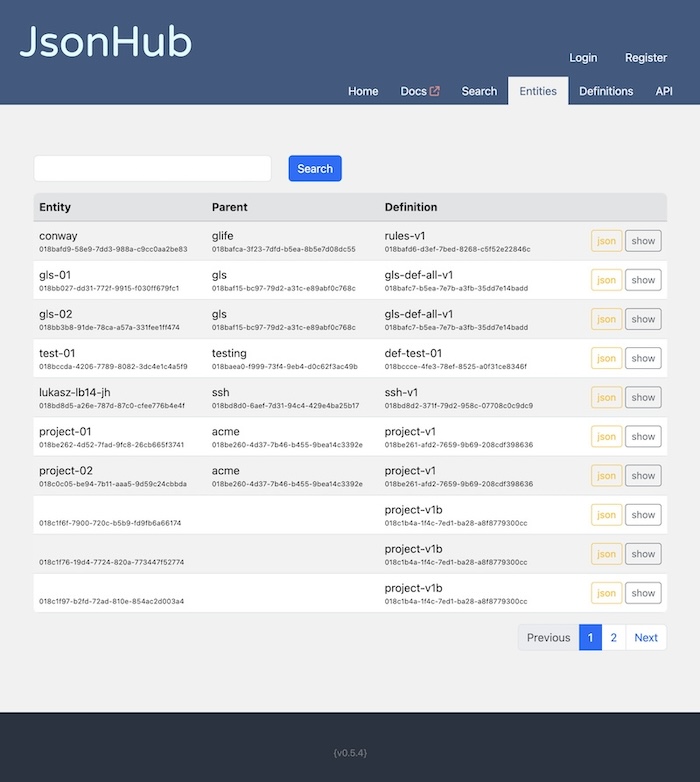Open json for gls-01 entity
This screenshot has height=782, width=700.
(606, 280)
